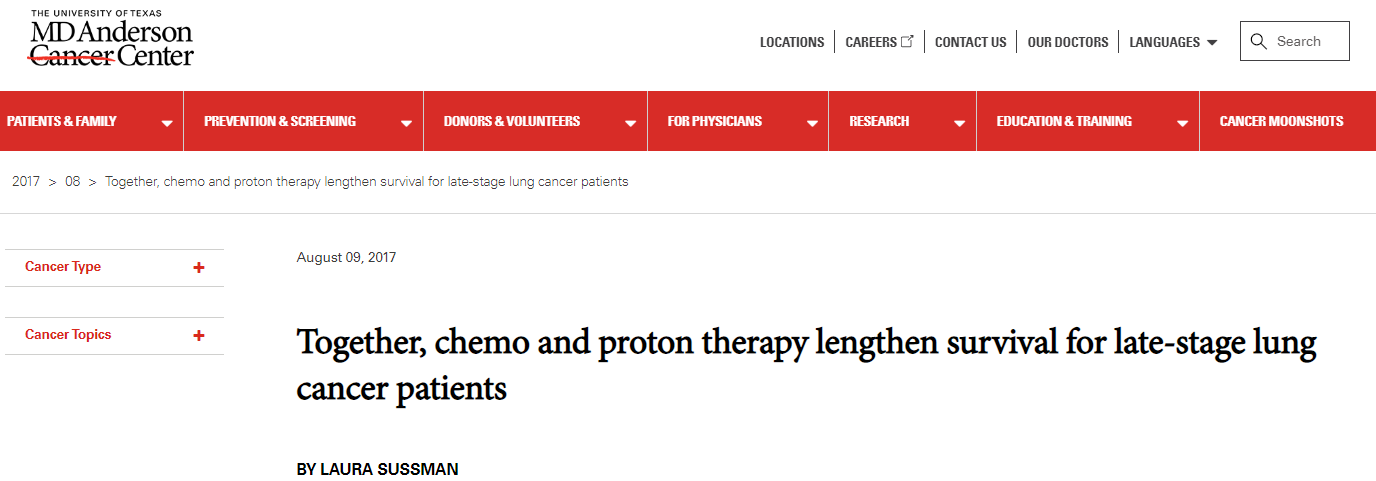
Task: Open the Research menu dropdown arrow
Action: pyautogui.click(x=959, y=124)
